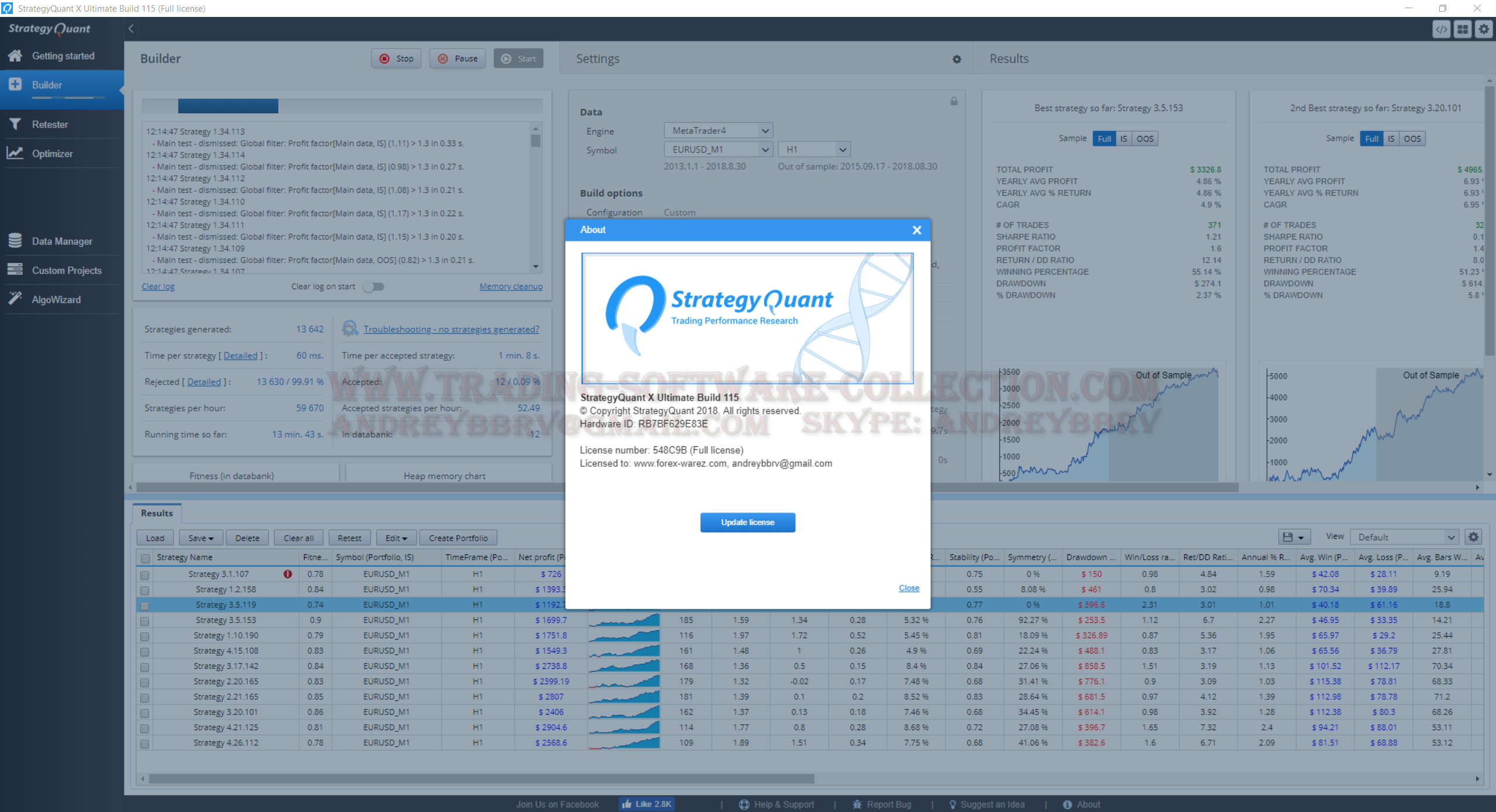The width and height of the screenshot is (1496, 812).
Task: Open Data Manager database icon
Action: (15, 241)
